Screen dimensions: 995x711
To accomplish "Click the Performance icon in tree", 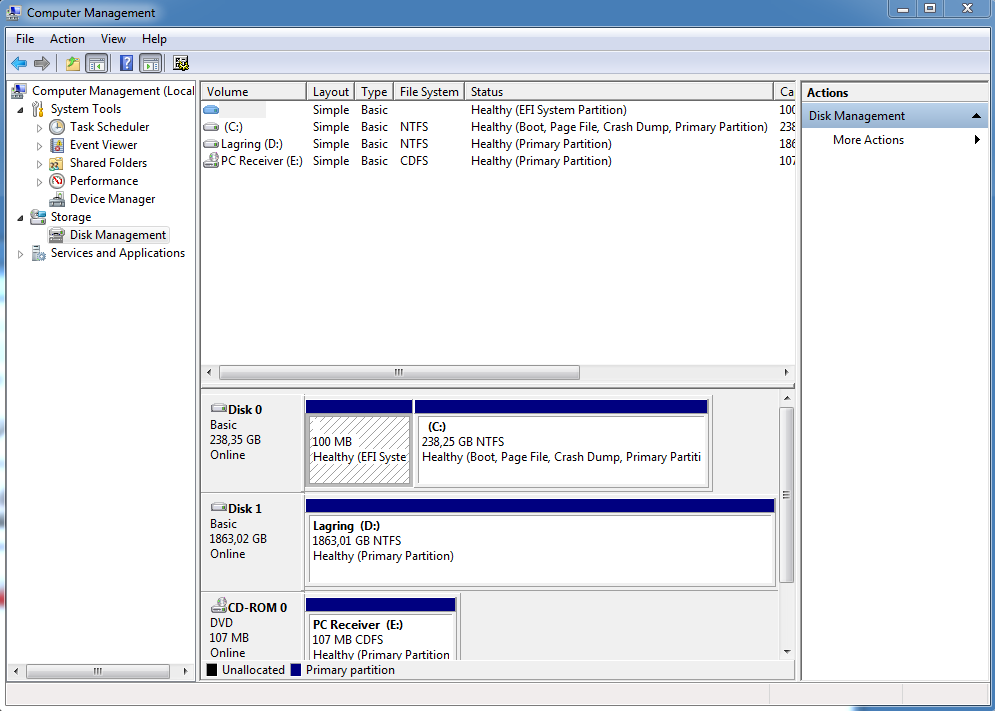I will point(57,181).
